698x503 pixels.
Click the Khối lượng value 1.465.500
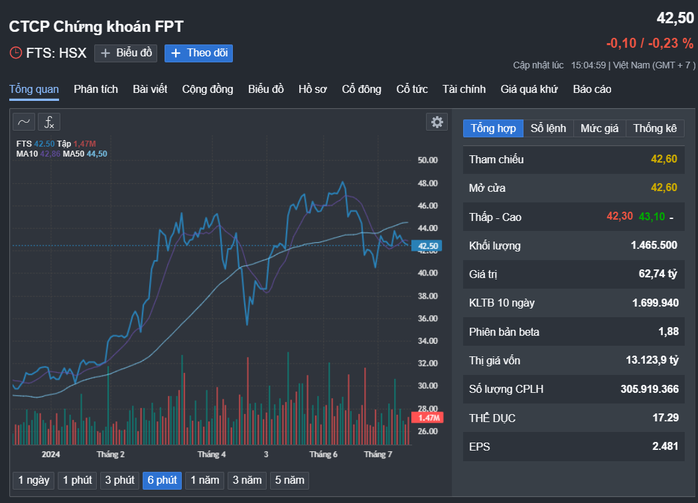[654, 246]
